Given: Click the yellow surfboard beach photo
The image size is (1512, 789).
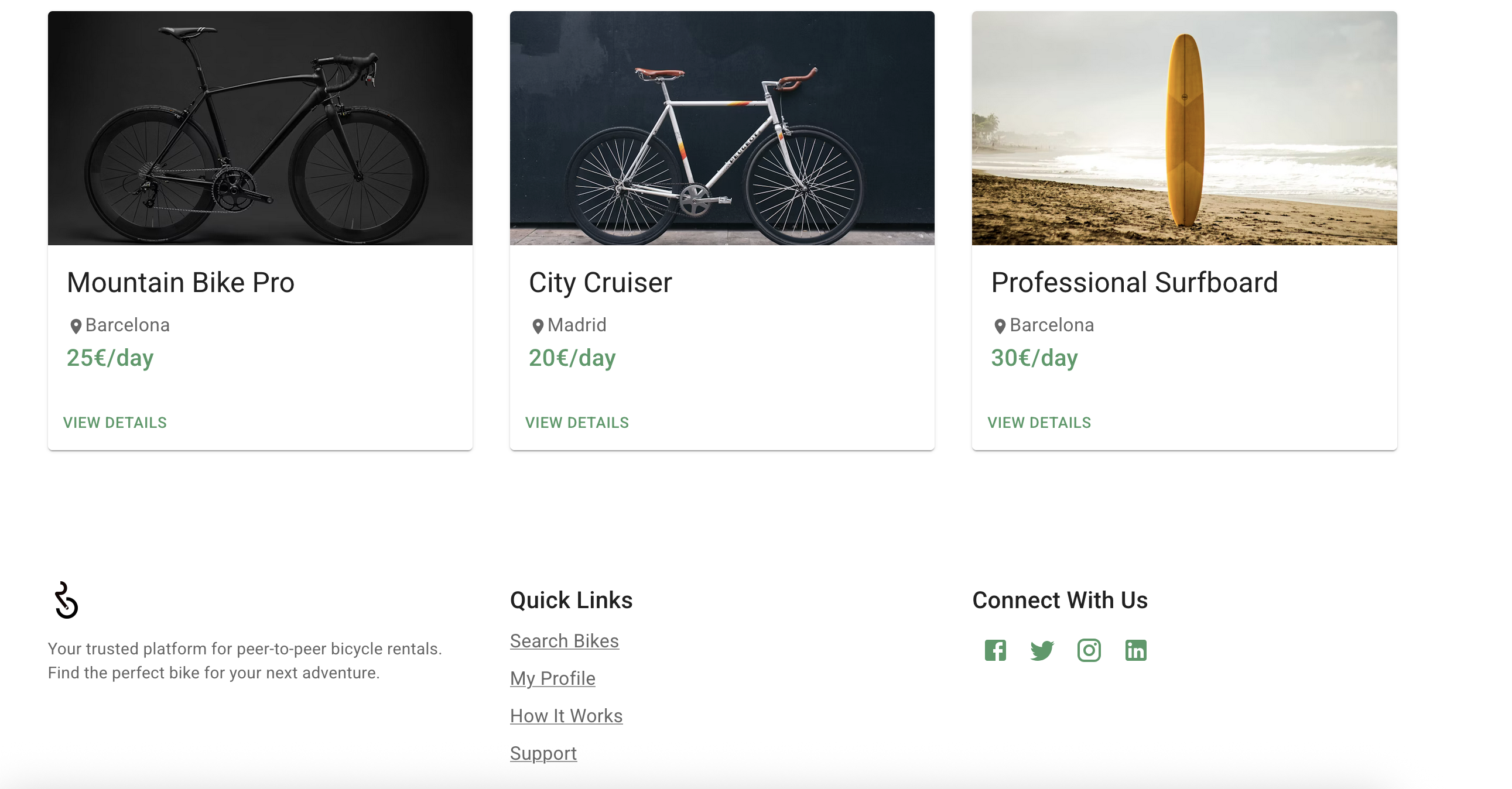Looking at the screenshot, I should pos(1185,128).
